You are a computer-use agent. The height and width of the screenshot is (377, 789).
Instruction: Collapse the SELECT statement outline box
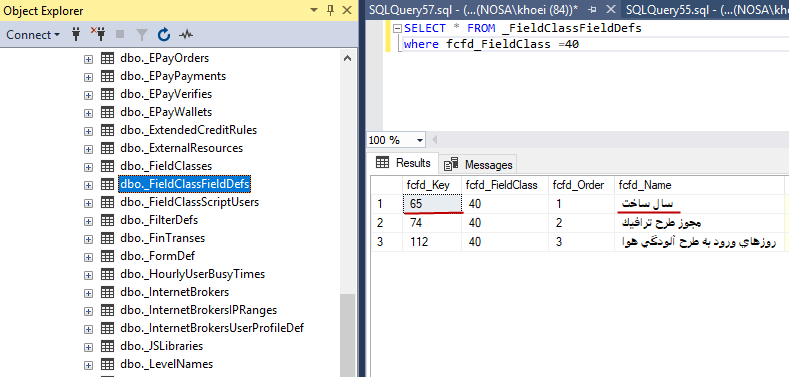[398, 28]
